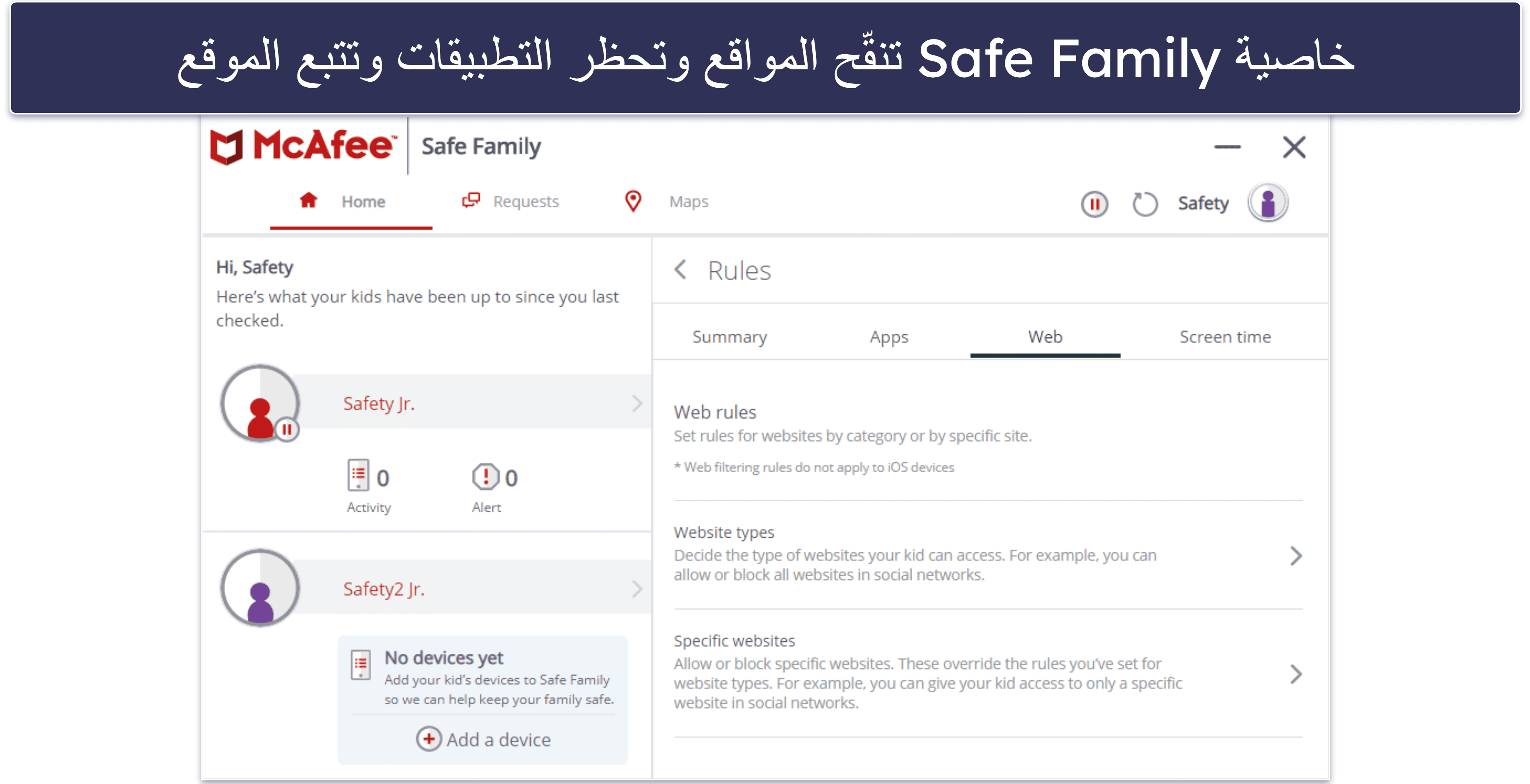The height and width of the screenshot is (784, 1530).
Task: Select the Screen time rules tab
Action: click(1225, 337)
